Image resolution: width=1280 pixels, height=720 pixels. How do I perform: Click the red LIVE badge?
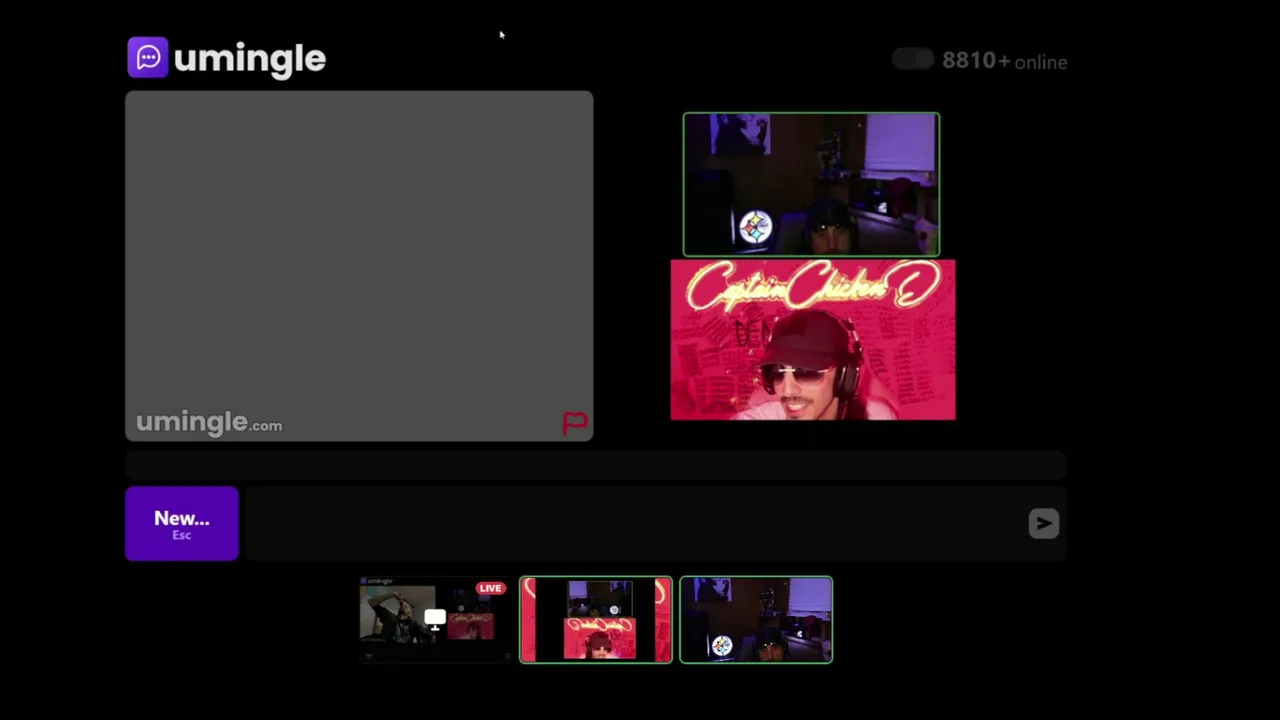(490, 588)
